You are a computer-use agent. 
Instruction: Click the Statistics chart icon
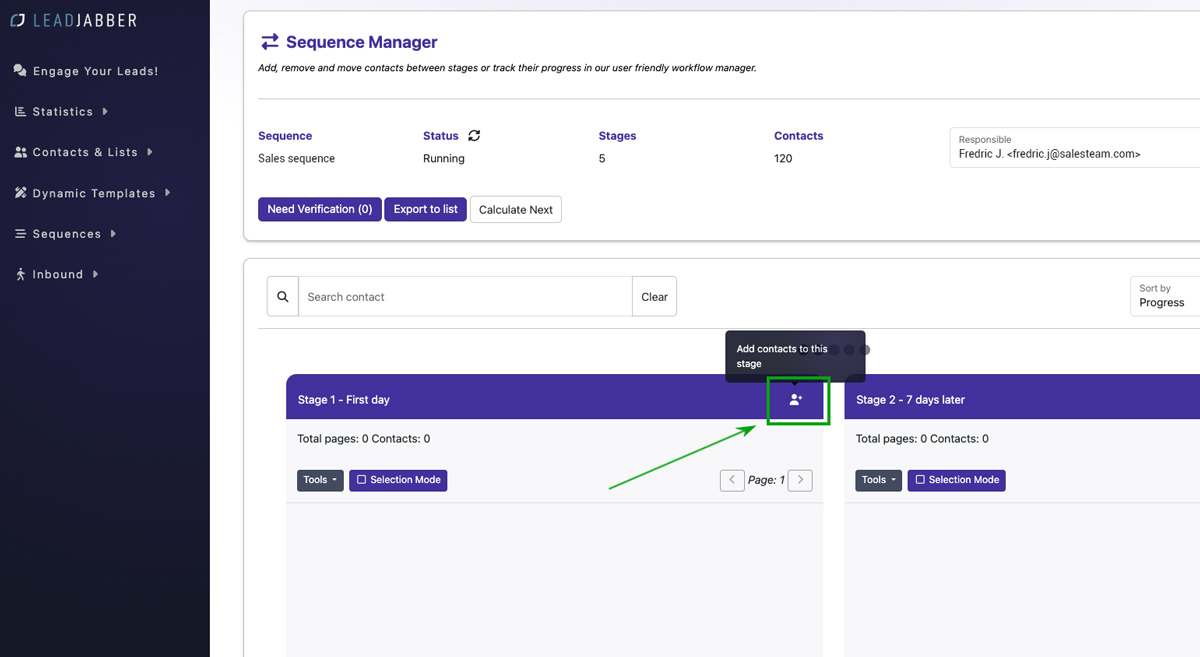coord(20,112)
